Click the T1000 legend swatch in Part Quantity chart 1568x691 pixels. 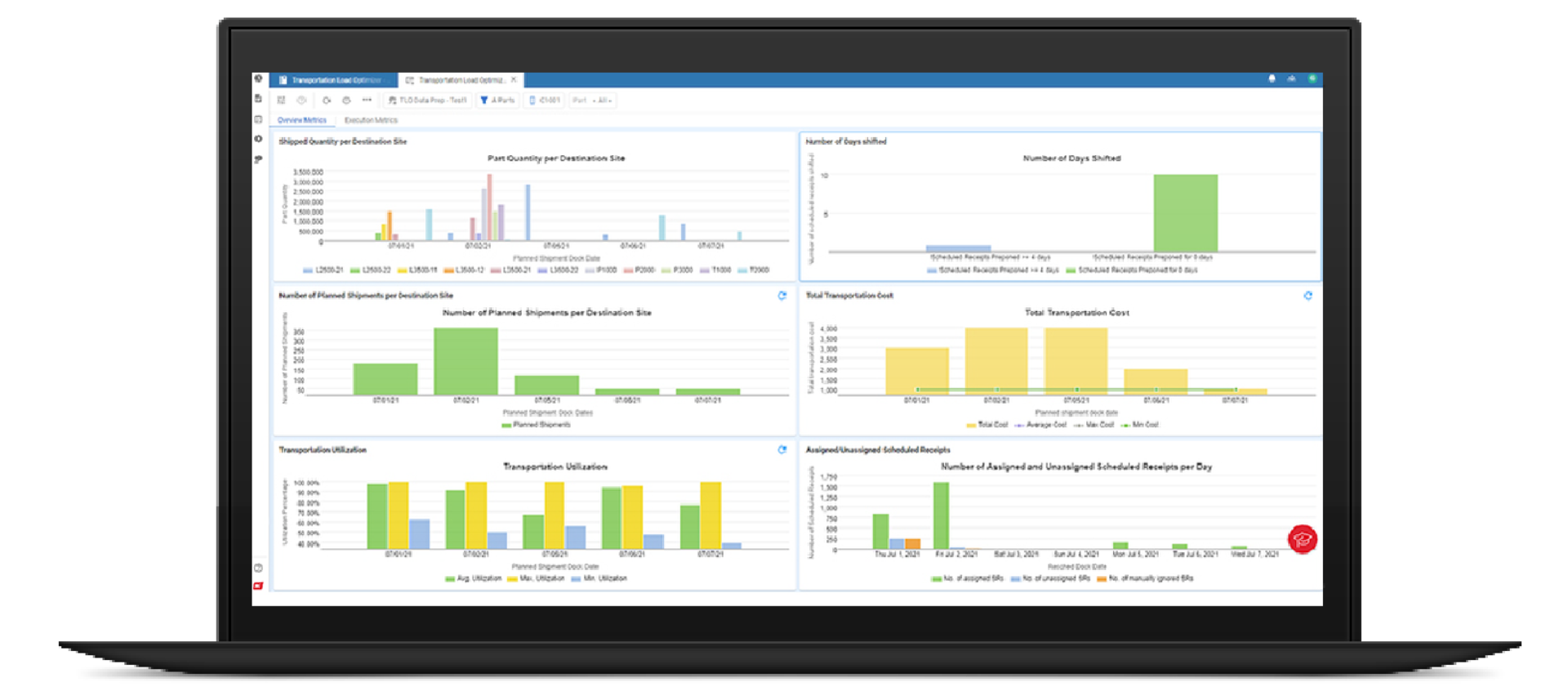(705, 270)
